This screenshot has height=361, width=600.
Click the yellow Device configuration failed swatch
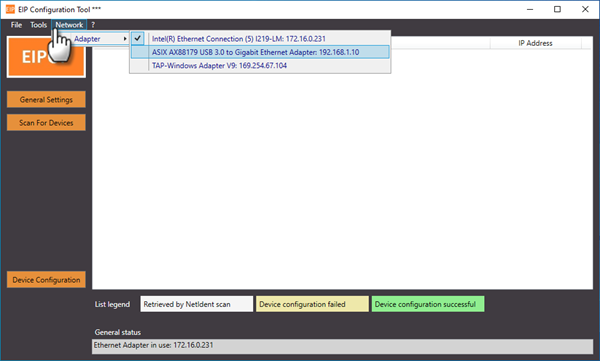click(x=312, y=304)
